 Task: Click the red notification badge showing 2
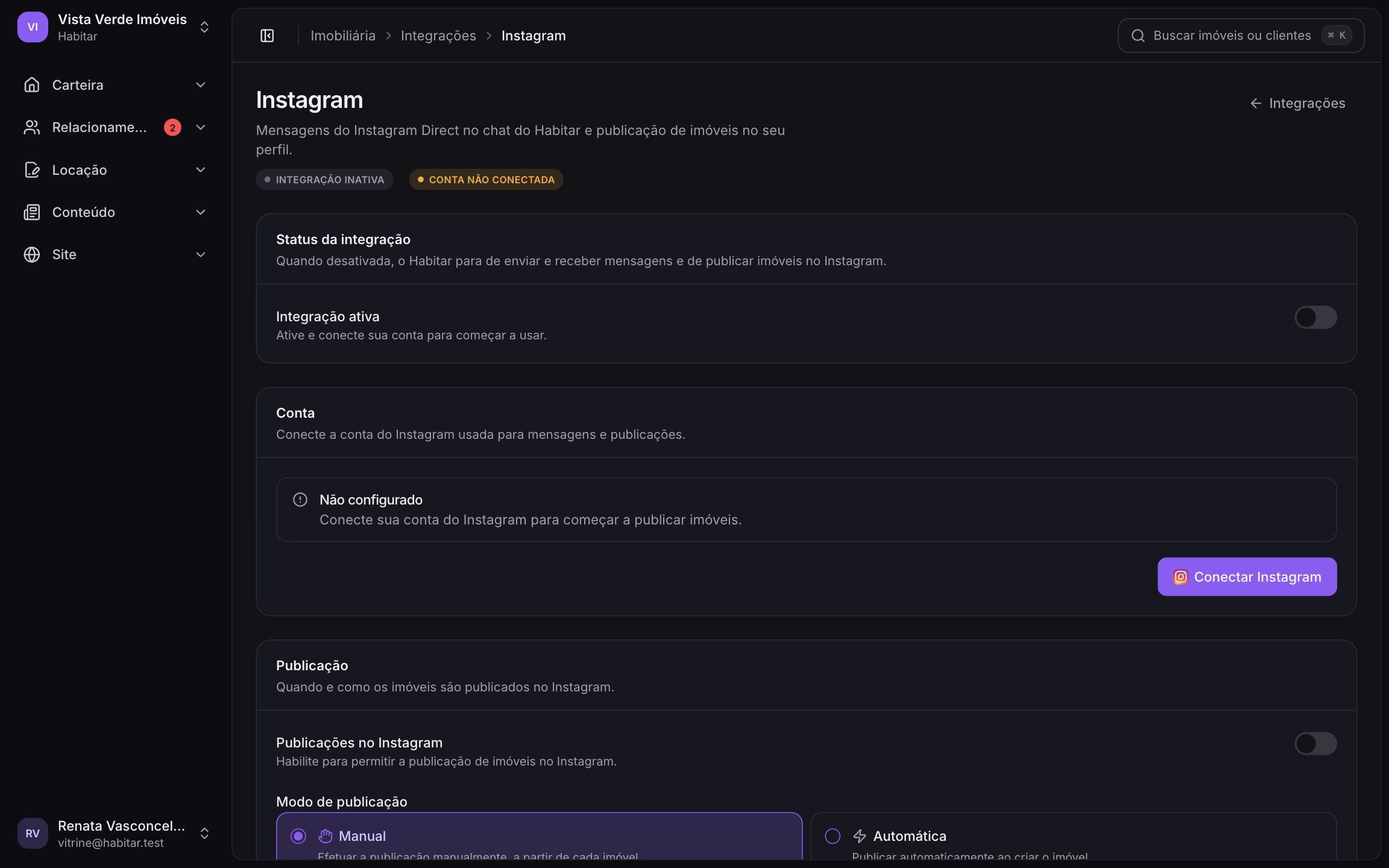pyautogui.click(x=172, y=127)
